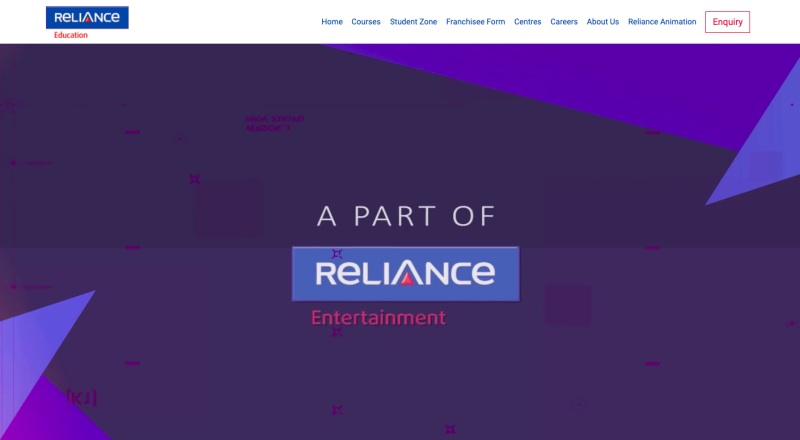Open the Home page

(x=332, y=22)
